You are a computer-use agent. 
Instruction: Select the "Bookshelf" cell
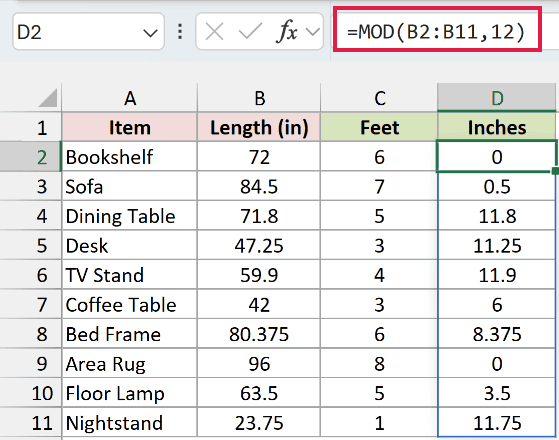click(x=129, y=157)
